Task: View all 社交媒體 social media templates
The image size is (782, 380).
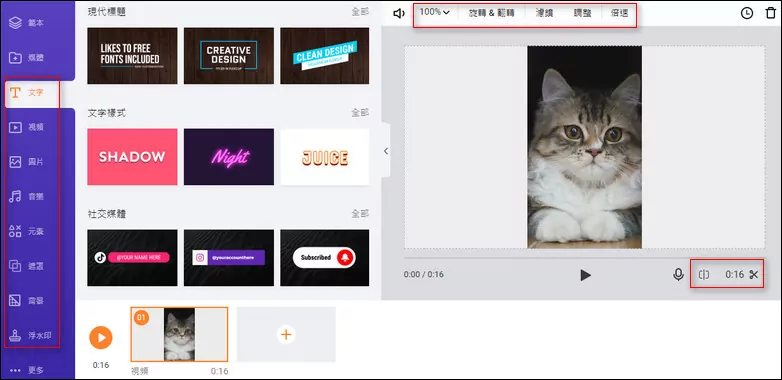Action: pyautogui.click(x=360, y=214)
